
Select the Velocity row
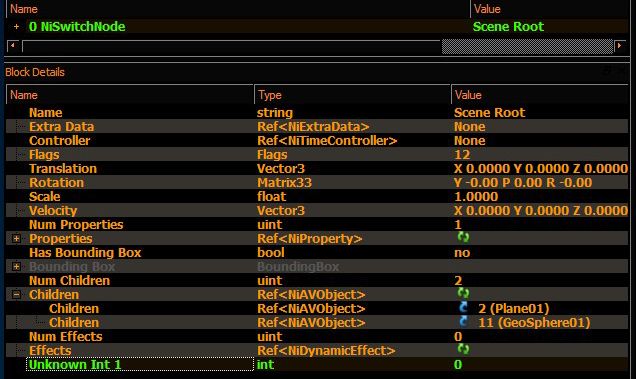click(317, 211)
